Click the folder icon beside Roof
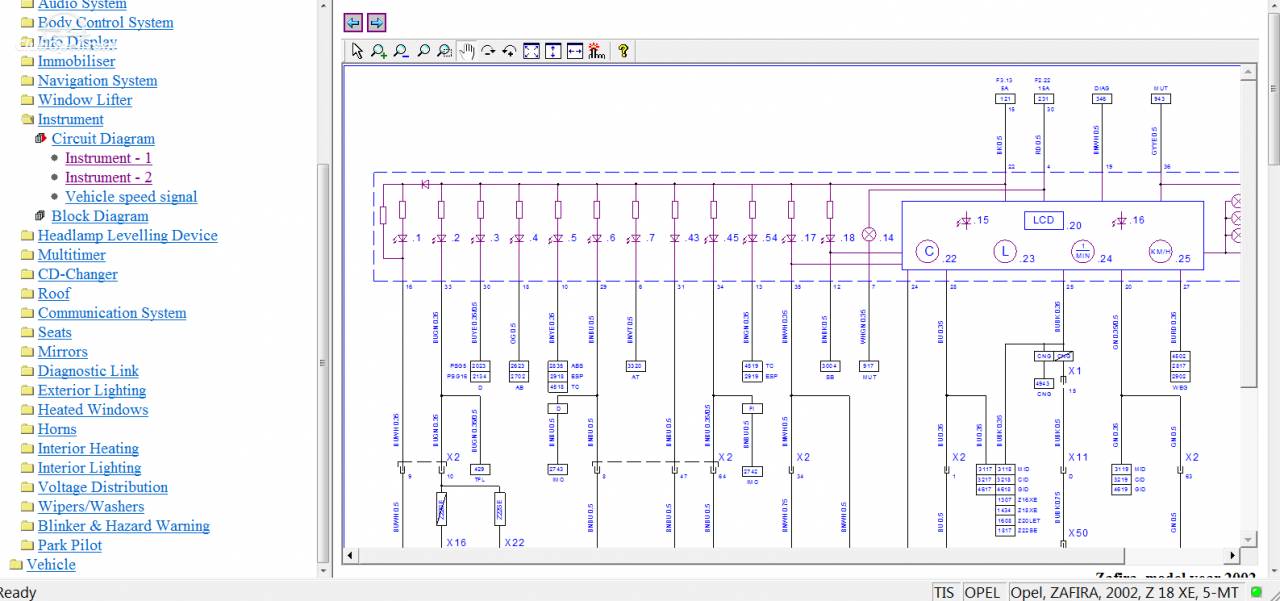Image resolution: width=1280 pixels, height=601 pixels. (x=27, y=294)
